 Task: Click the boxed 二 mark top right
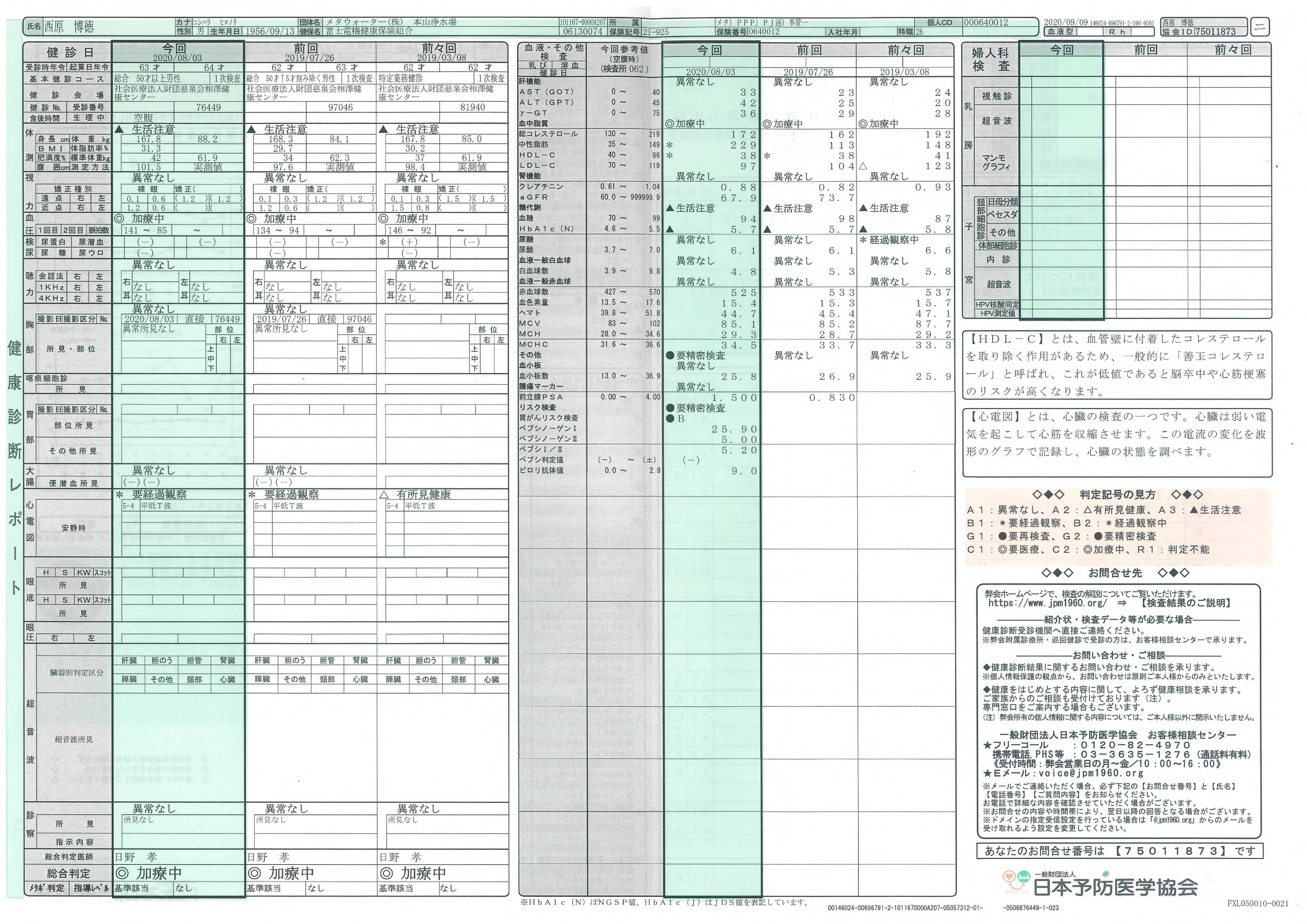1261,27
